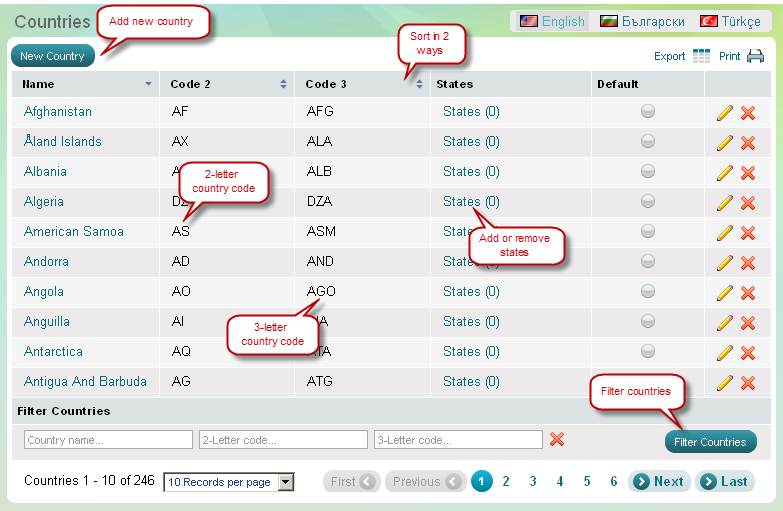783x511 pixels.
Task: Click the edit pencil for Antarctica
Action: pyautogui.click(x=725, y=353)
